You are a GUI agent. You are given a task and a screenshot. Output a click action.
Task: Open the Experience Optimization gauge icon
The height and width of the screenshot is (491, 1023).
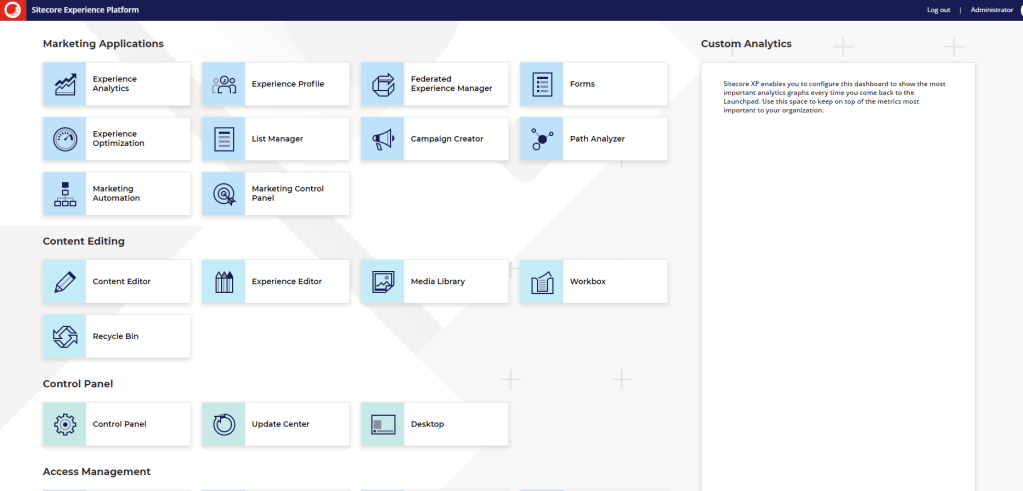[x=65, y=139]
